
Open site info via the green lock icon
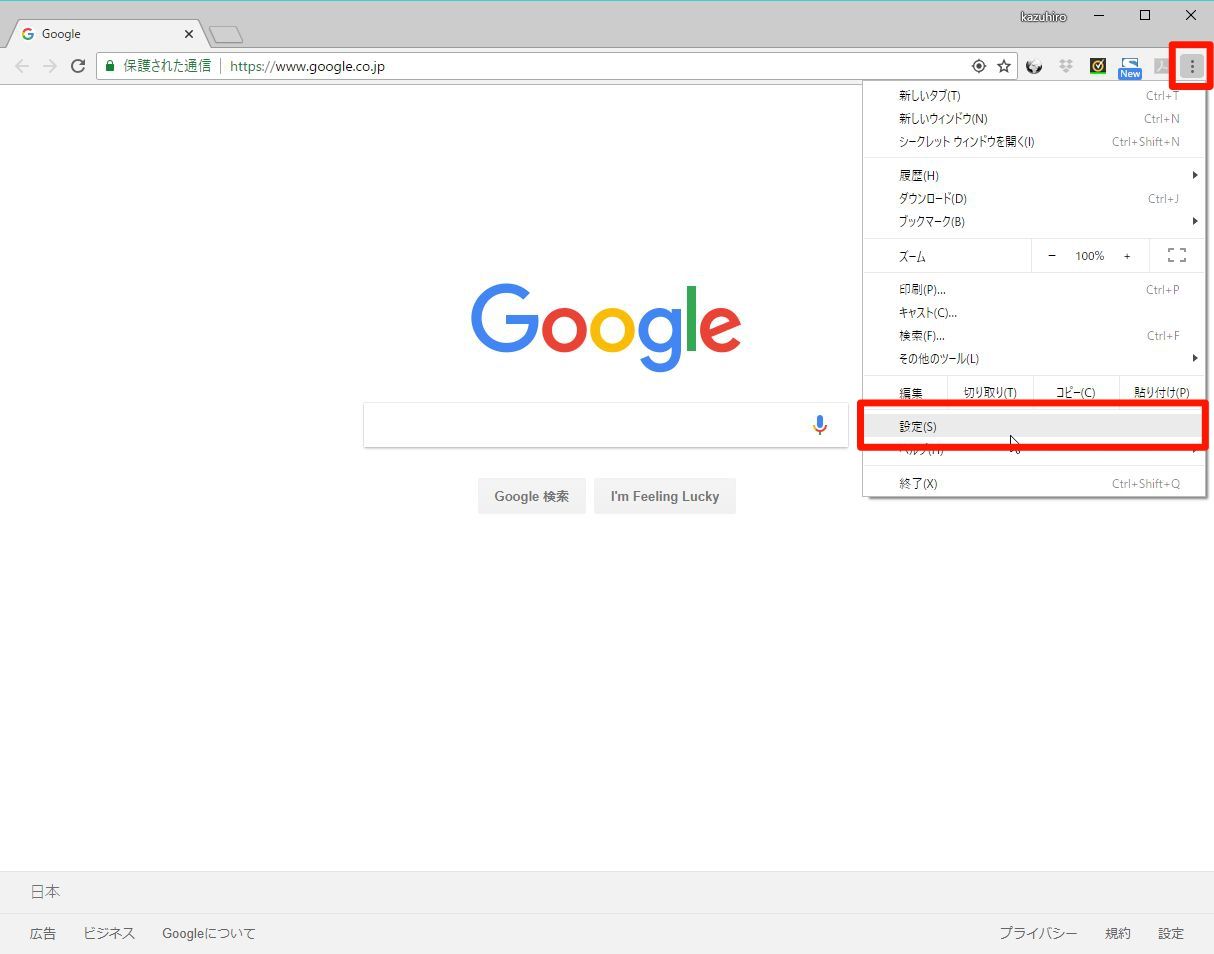110,66
